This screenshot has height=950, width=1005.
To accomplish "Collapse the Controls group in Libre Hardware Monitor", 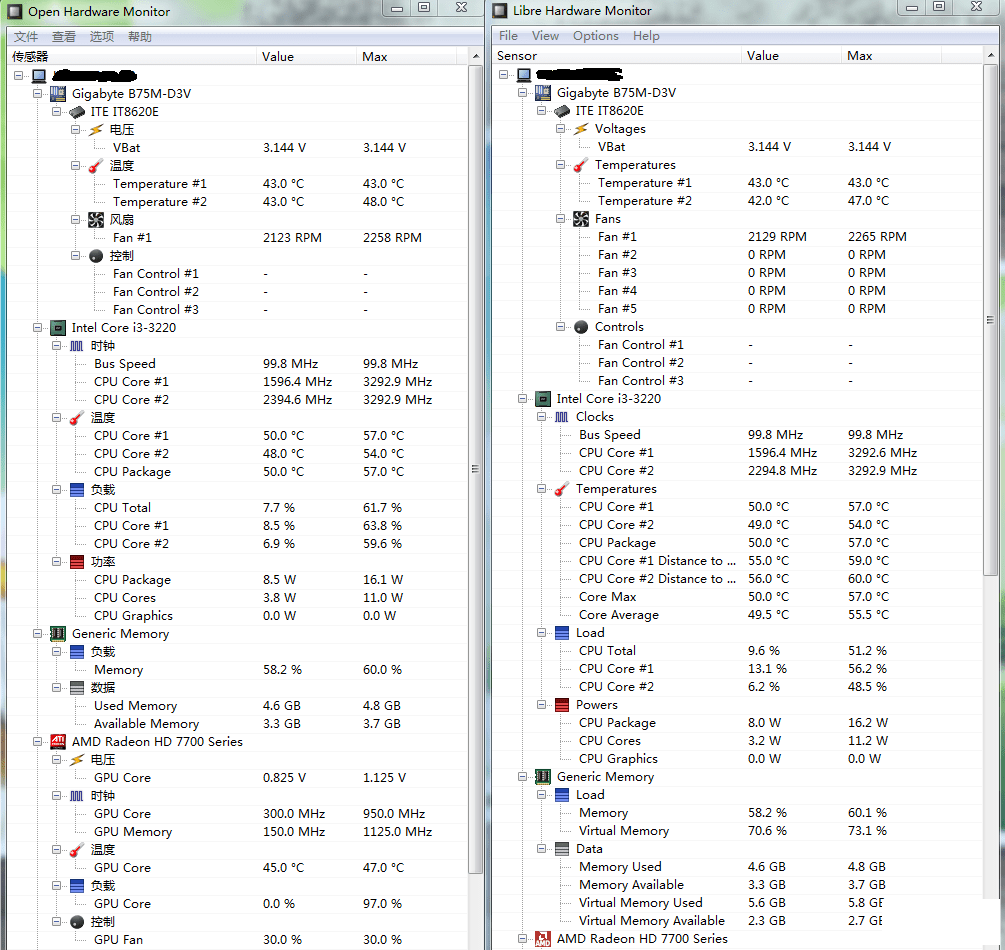I will coord(560,327).
